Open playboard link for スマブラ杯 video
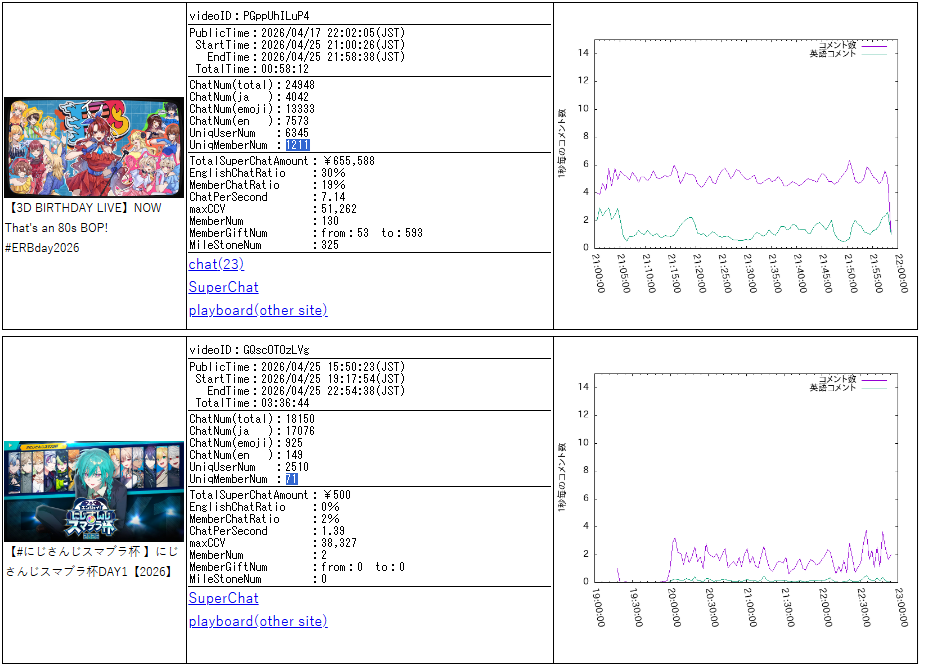 (258, 622)
